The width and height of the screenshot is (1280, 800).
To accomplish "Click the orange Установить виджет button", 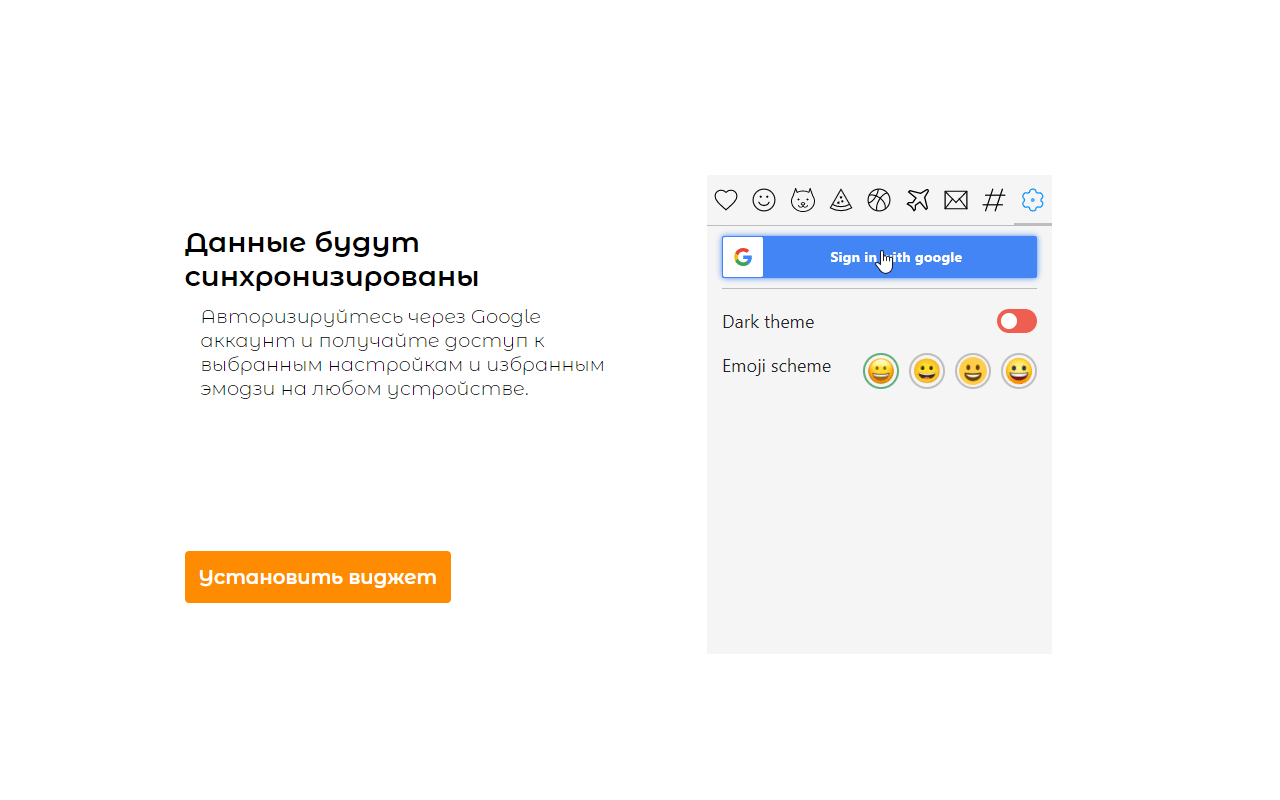I will point(318,577).
